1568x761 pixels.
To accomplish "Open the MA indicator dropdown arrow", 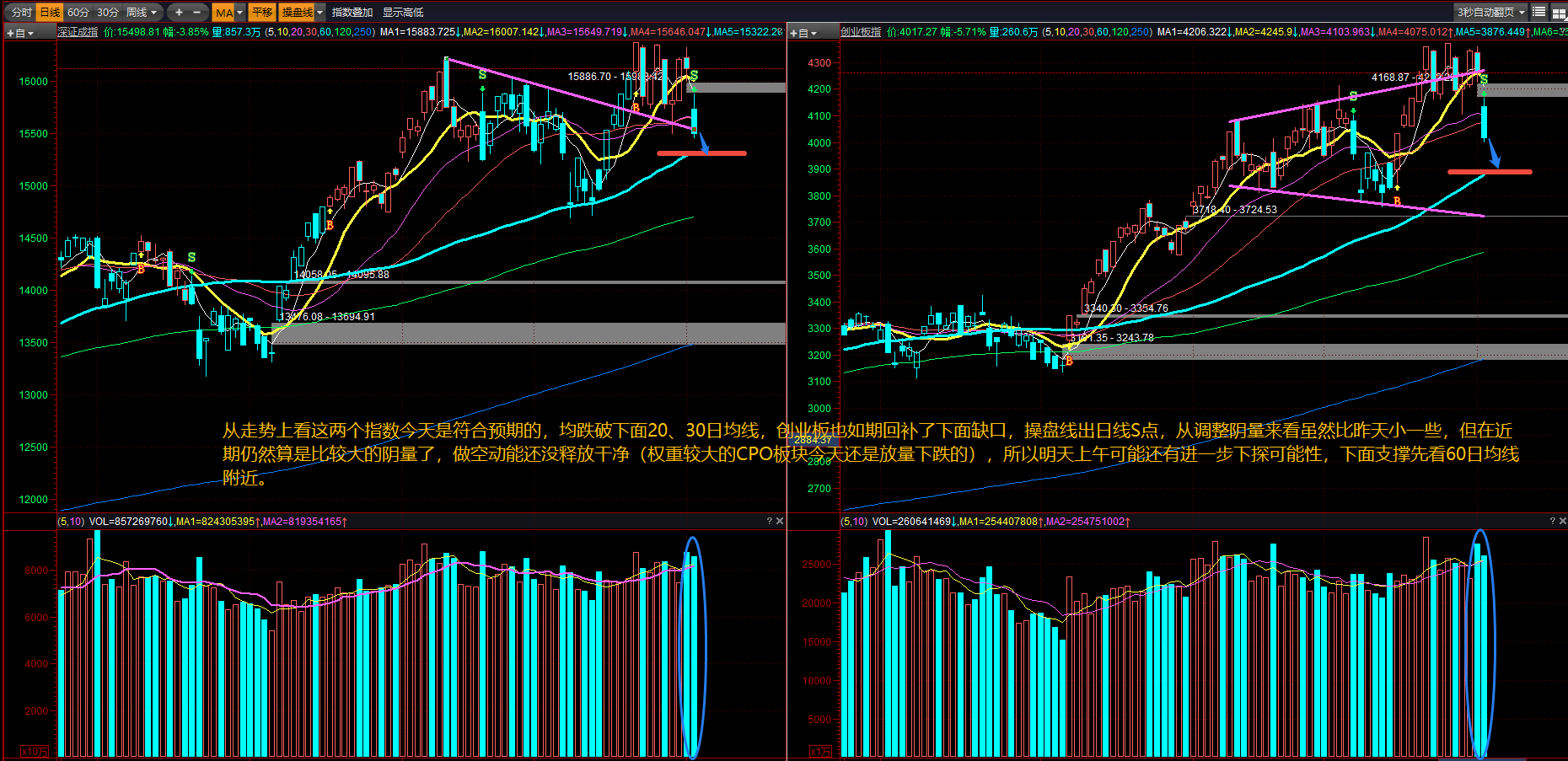I will (x=240, y=12).
